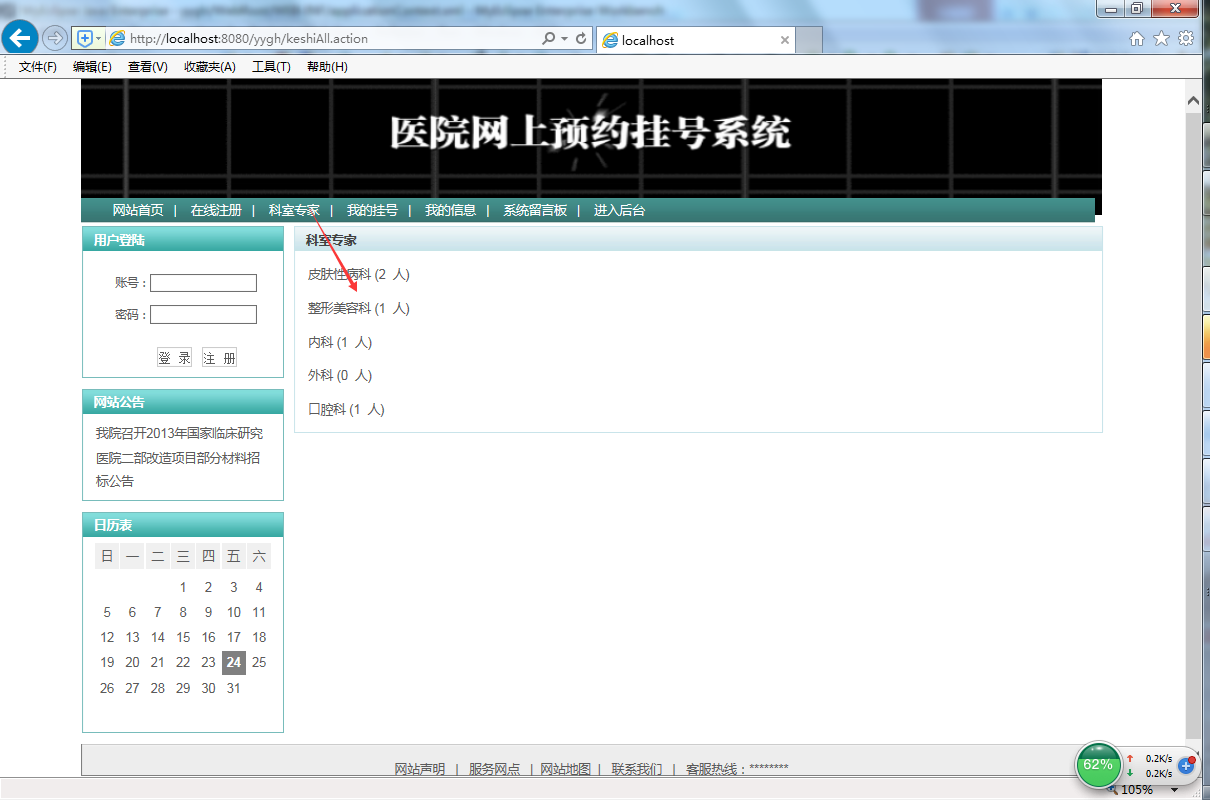Screen dimensions: 1210x800
Task: Open 口腔科 (1 人) department
Action: point(346,409)
